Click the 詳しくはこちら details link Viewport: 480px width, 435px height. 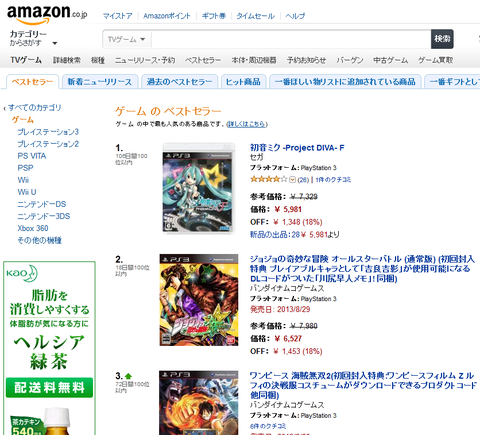click(247, 124)
